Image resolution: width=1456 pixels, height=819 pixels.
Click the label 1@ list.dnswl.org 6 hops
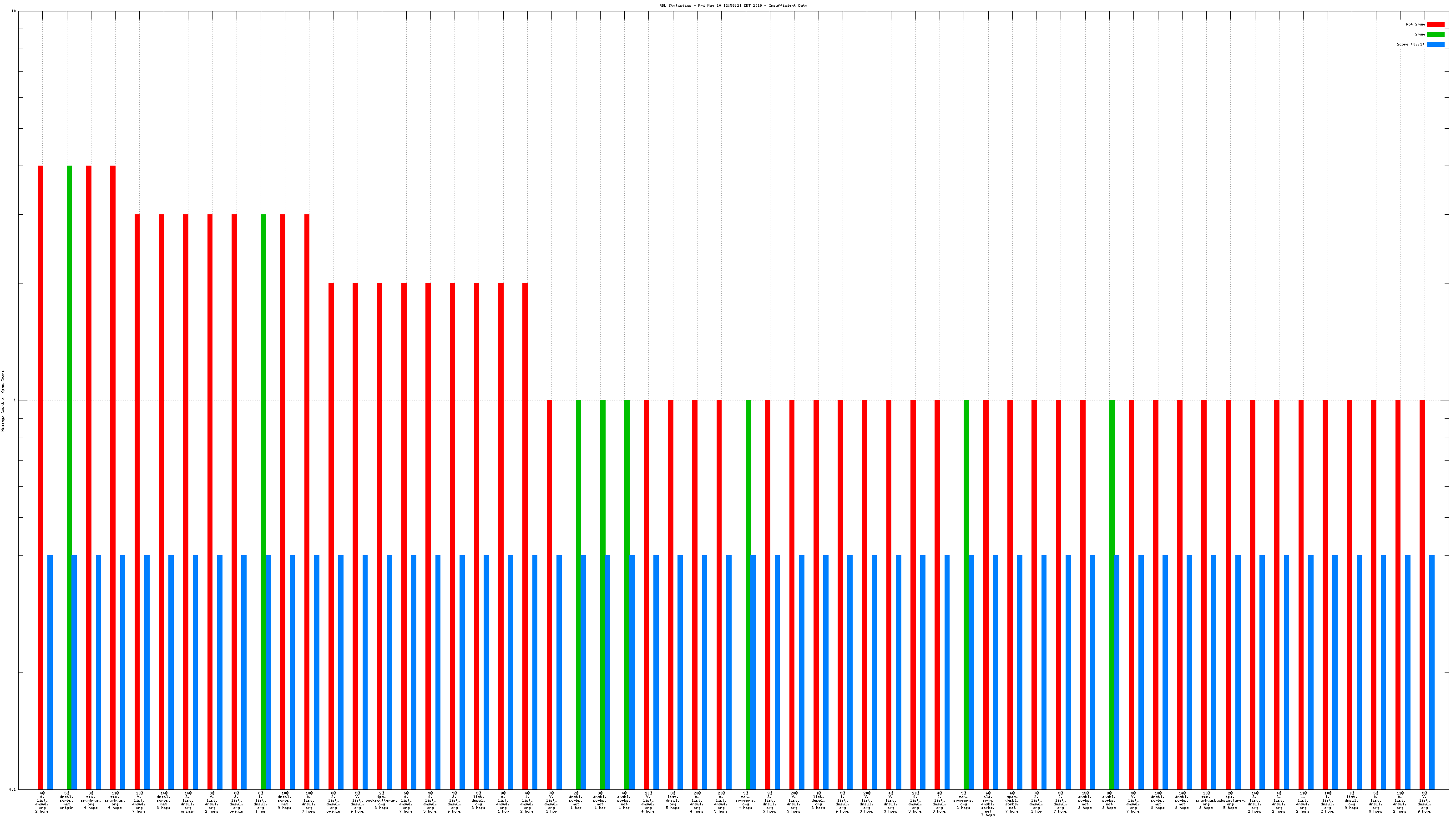coord(819,800)
